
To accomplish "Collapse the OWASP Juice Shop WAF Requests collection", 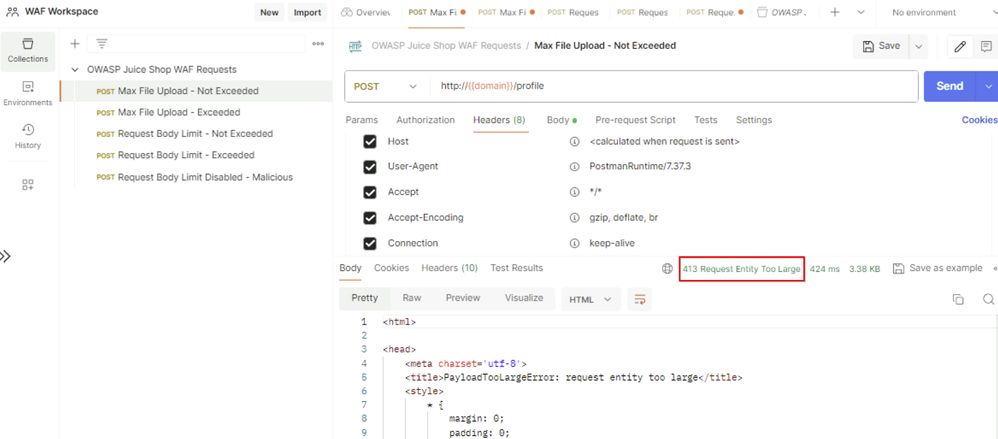I will pyautogui.click(x=75, y=69).
